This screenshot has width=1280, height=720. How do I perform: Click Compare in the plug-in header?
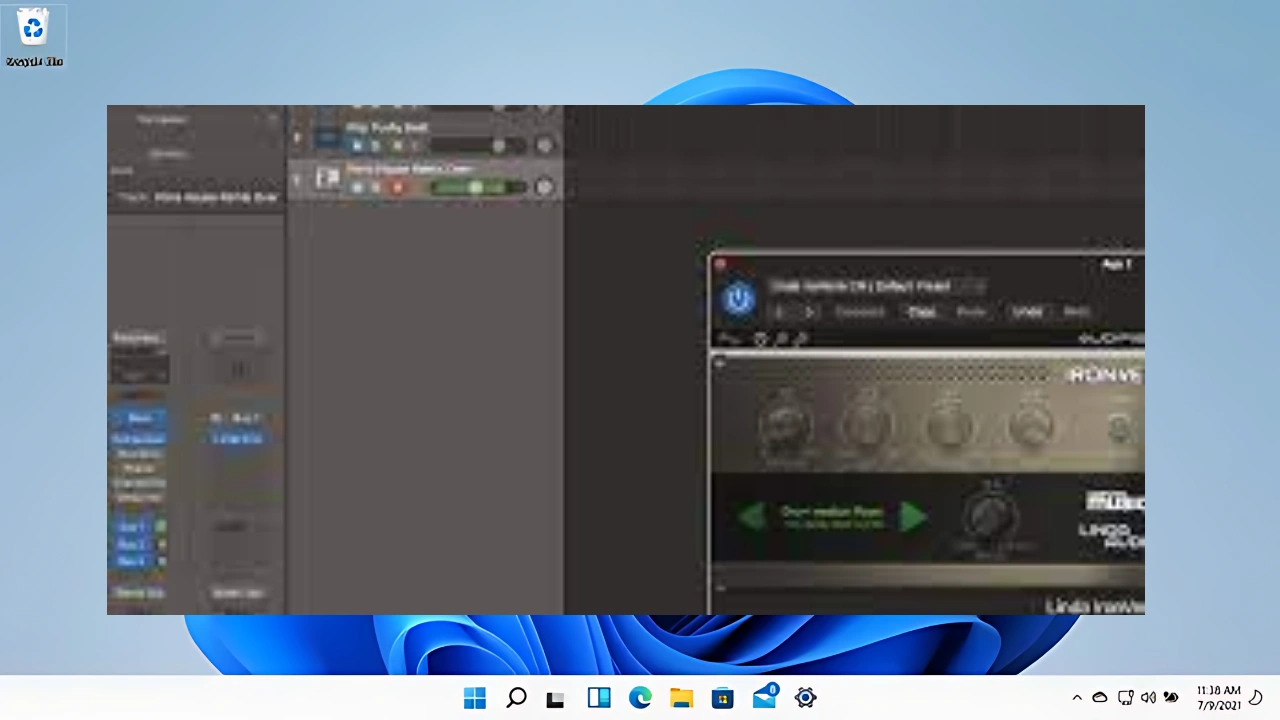[860, 312]
